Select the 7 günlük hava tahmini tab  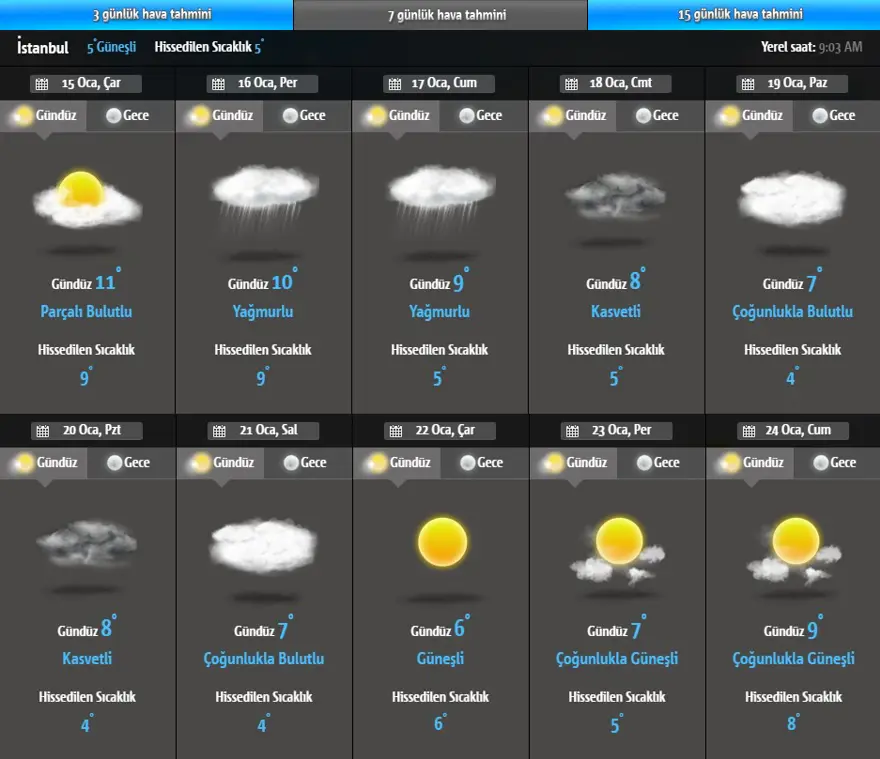coord(440,15)
